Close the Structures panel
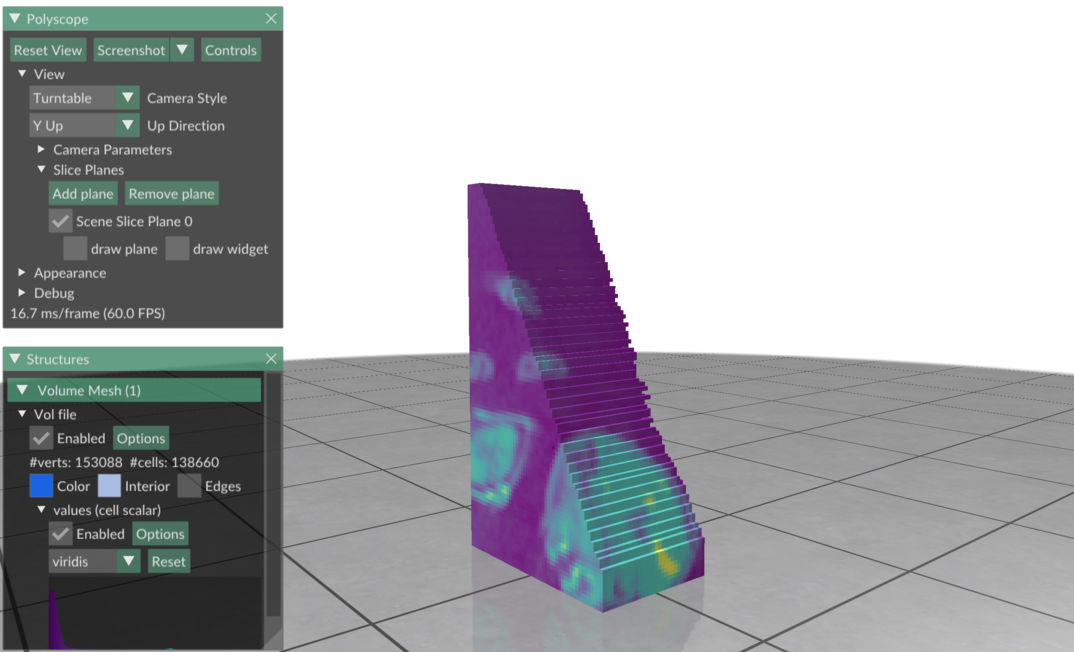The image size is (1074, 652). point(271,359)
